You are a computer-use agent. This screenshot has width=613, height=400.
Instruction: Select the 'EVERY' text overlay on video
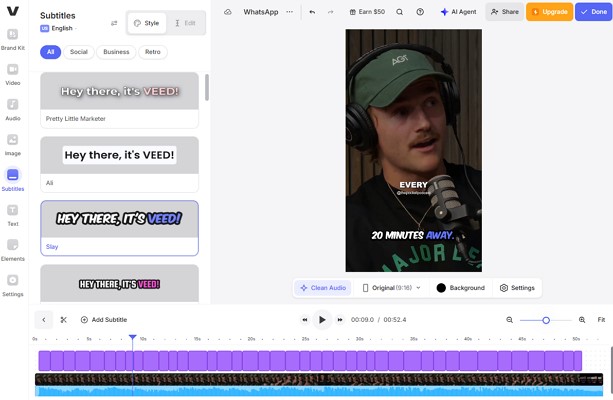coord(413,185)
